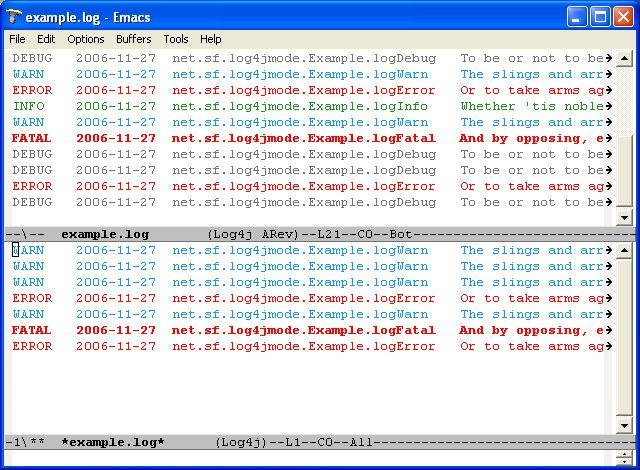Open the Help menu

[x=211, y=39]
